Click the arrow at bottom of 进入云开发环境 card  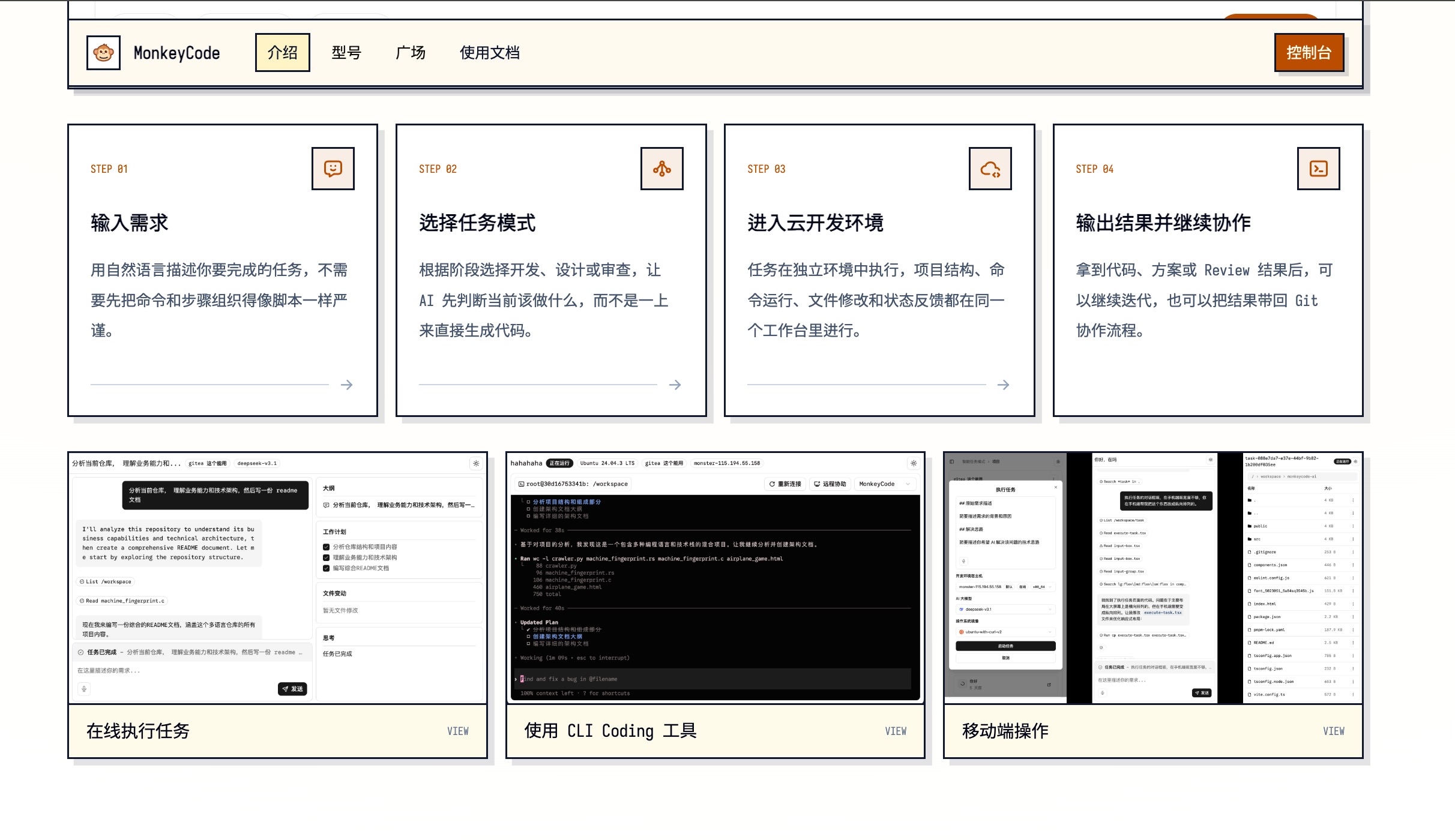click(x=1003, y=385)
